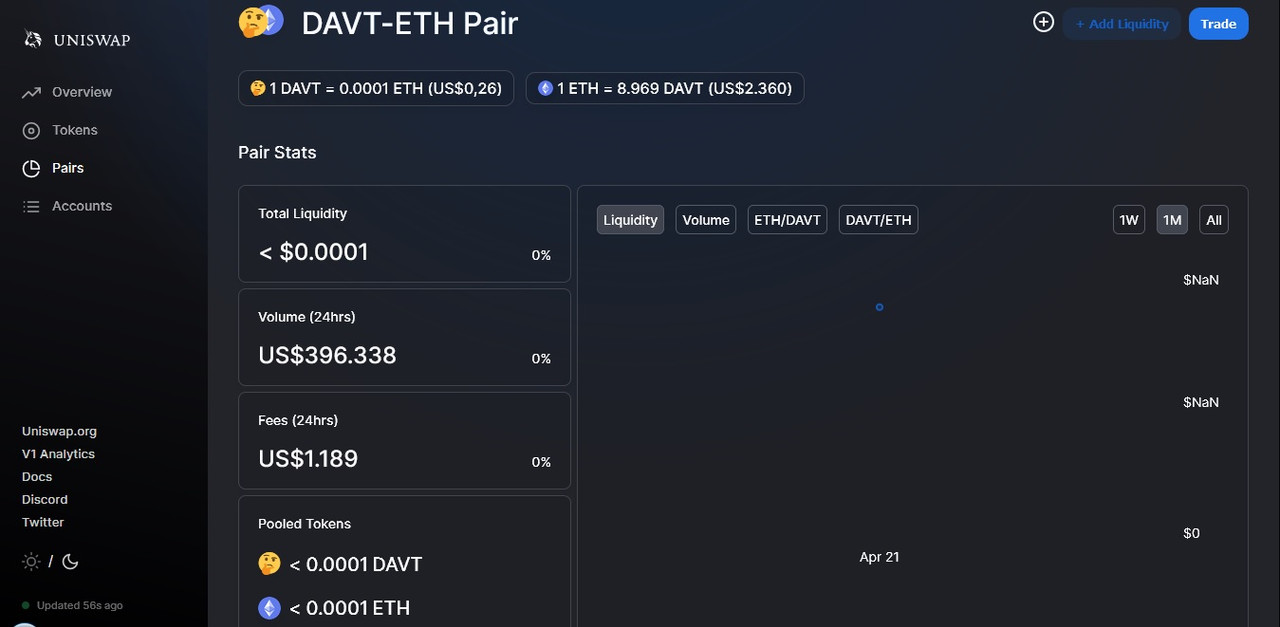The width and height of the screenshot is (1280, 627).
Task: Click the US$1.189 fees value
Action: point(308,459)
